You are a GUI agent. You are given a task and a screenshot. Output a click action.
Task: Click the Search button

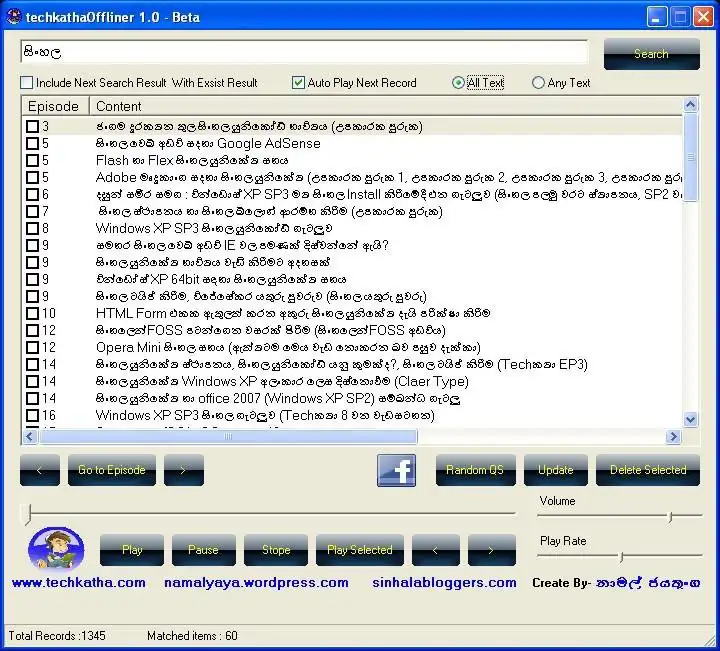tap(652, 54)
